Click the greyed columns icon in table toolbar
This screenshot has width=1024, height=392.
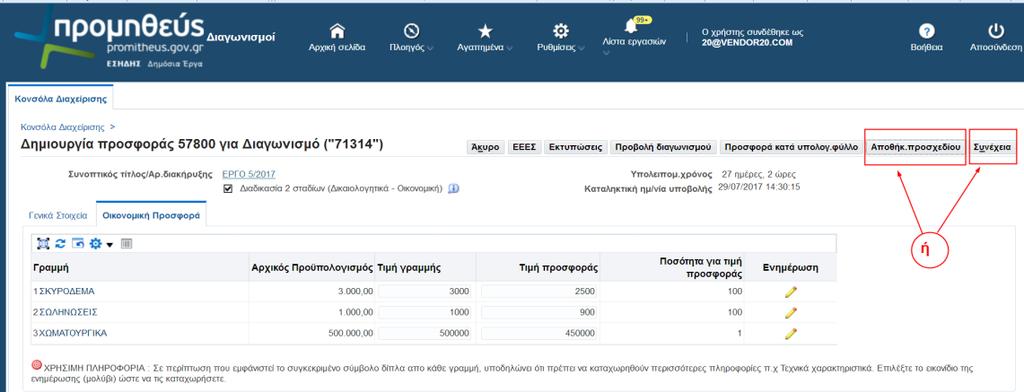[127, 244]
